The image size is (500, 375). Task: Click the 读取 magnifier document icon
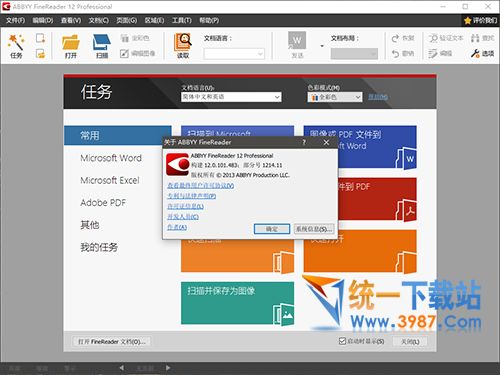(x=183, y=43)
